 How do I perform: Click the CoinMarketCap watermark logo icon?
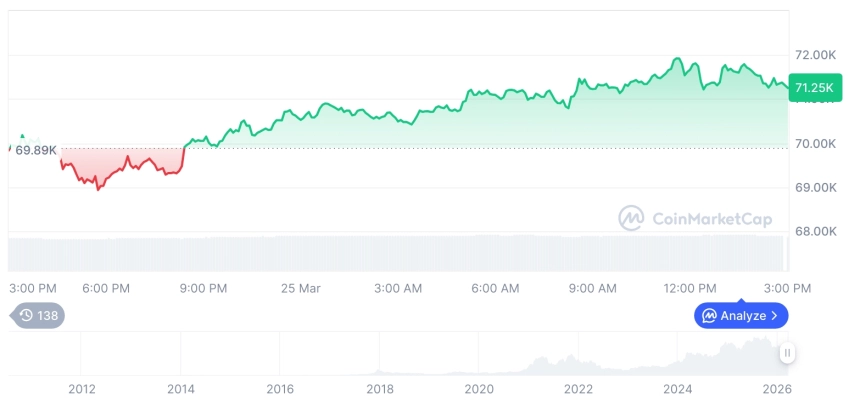(x=631, y=218)
